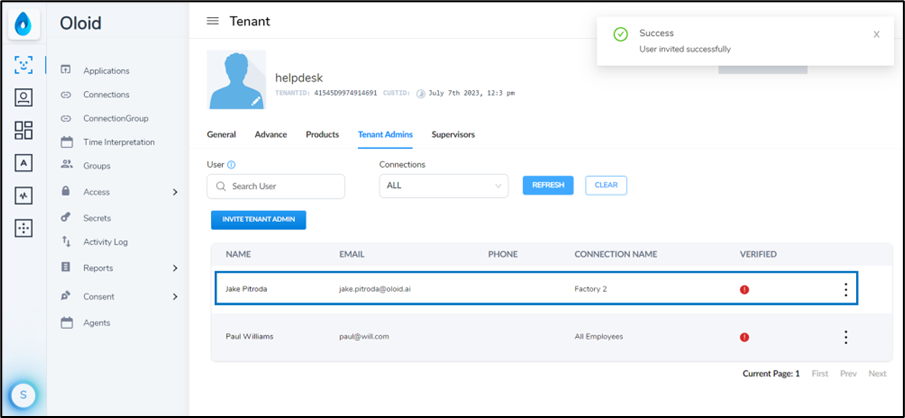Screen dimensions: 905x418
Task: Click the red unverified icon for Paul Williams
Action: pyautogui.click(x=745, y=337)
